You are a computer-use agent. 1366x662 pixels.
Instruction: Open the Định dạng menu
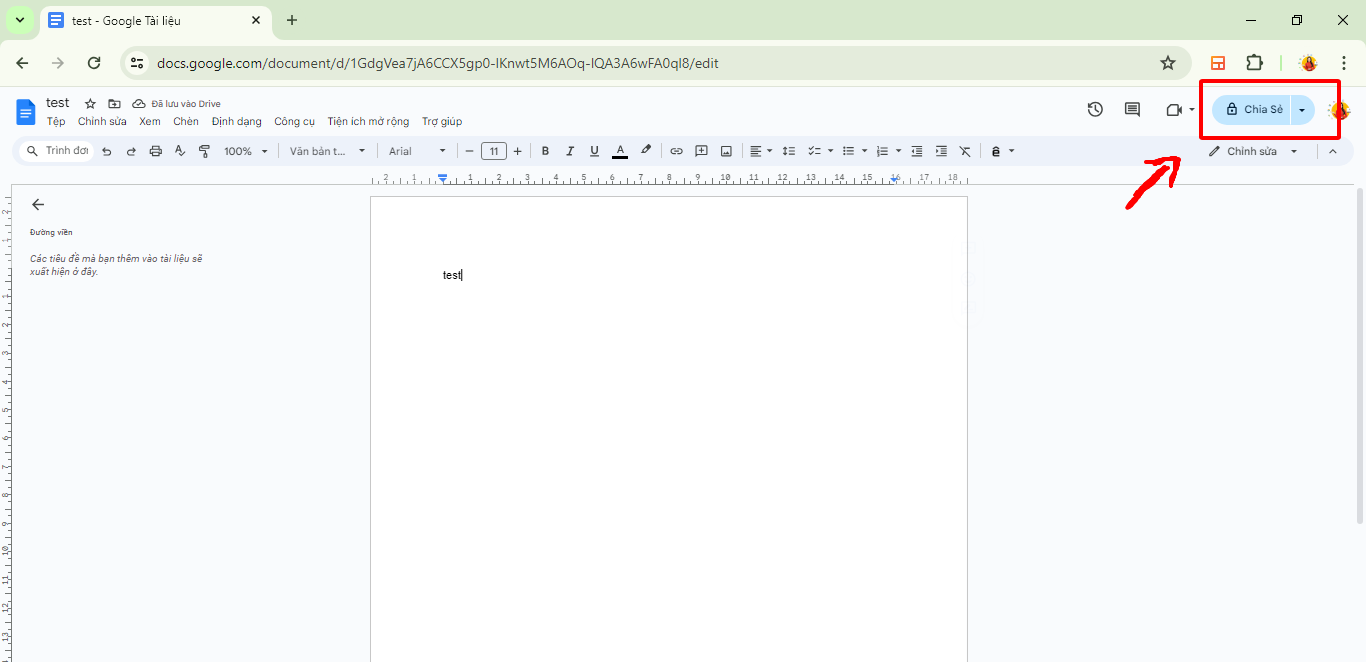[236, 121]
